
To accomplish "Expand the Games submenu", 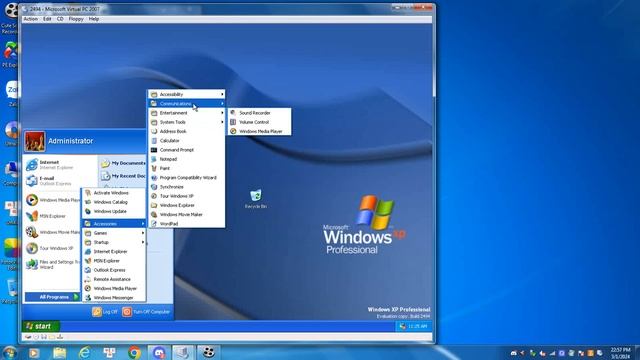I will point(114,233).
